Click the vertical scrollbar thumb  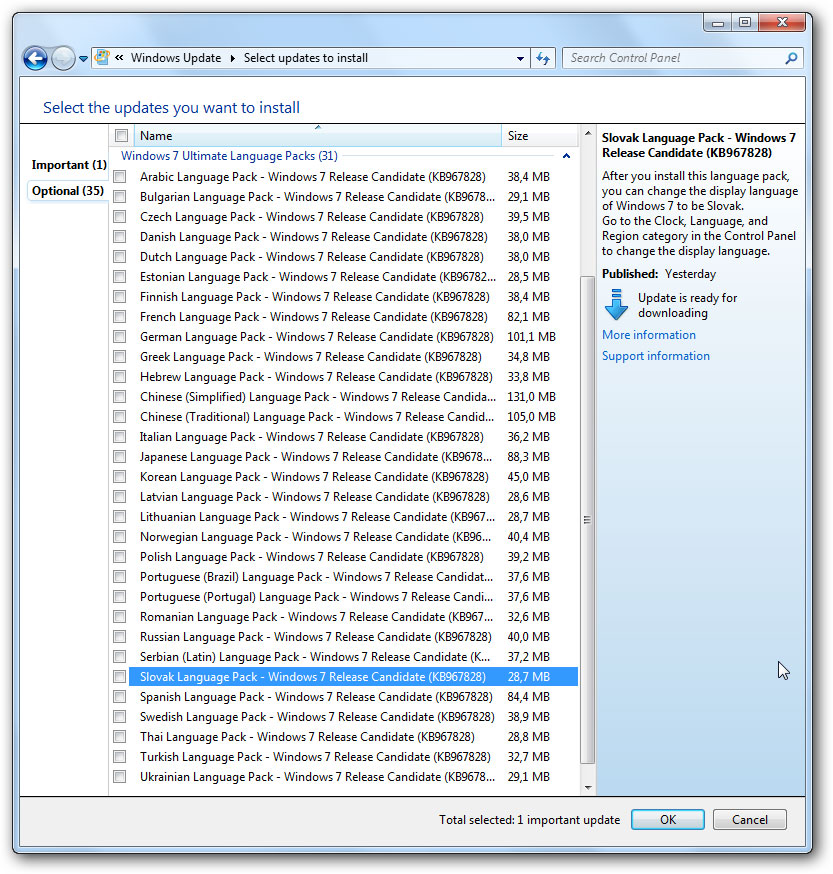click(587, 519)
